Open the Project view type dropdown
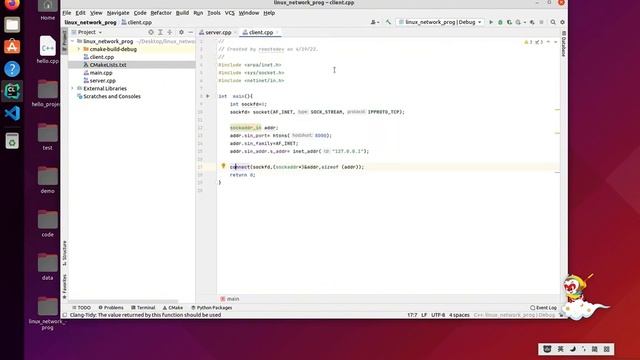 (x=87, y=32)
